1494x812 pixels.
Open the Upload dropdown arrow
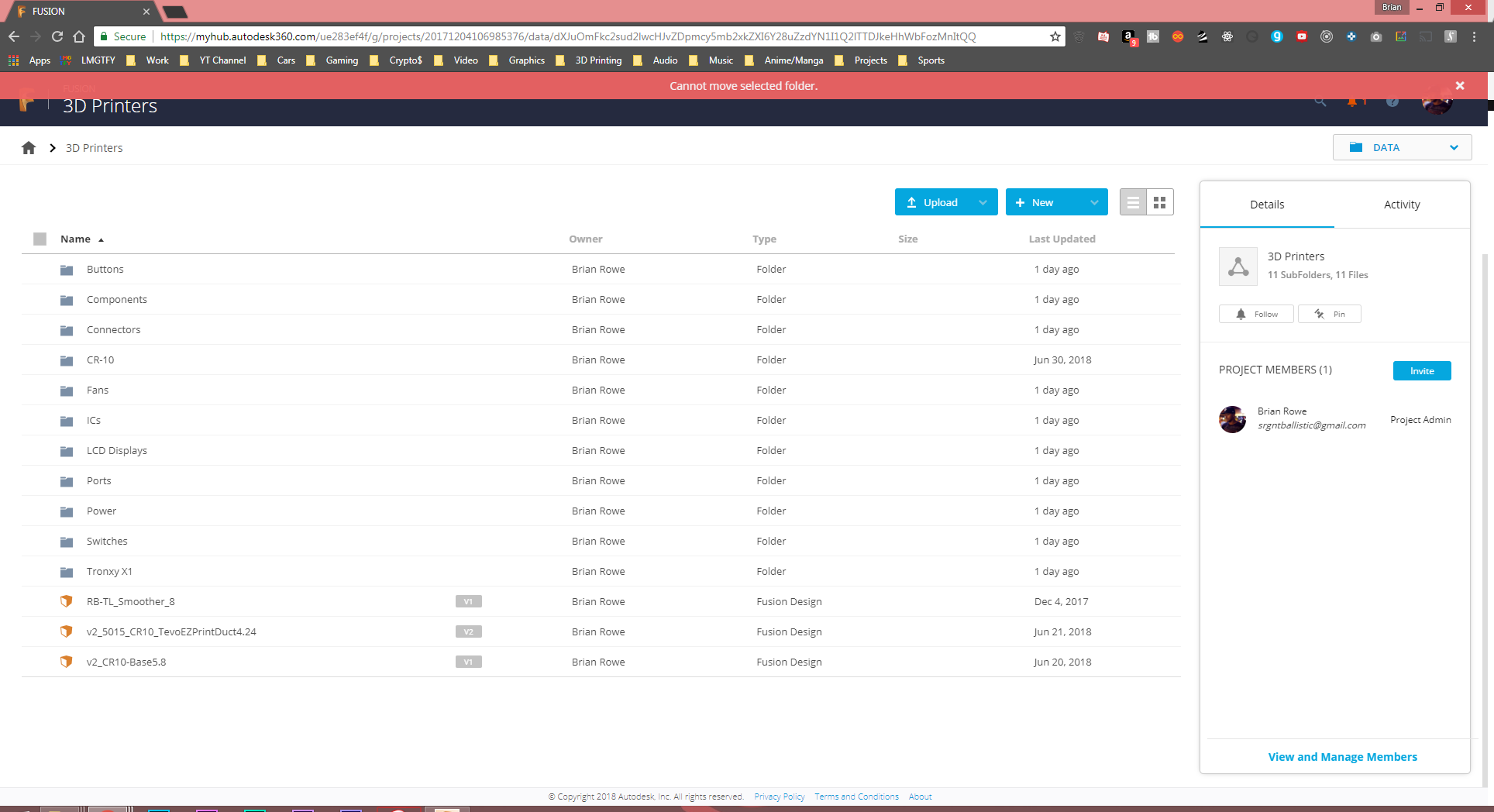[983, 202]
